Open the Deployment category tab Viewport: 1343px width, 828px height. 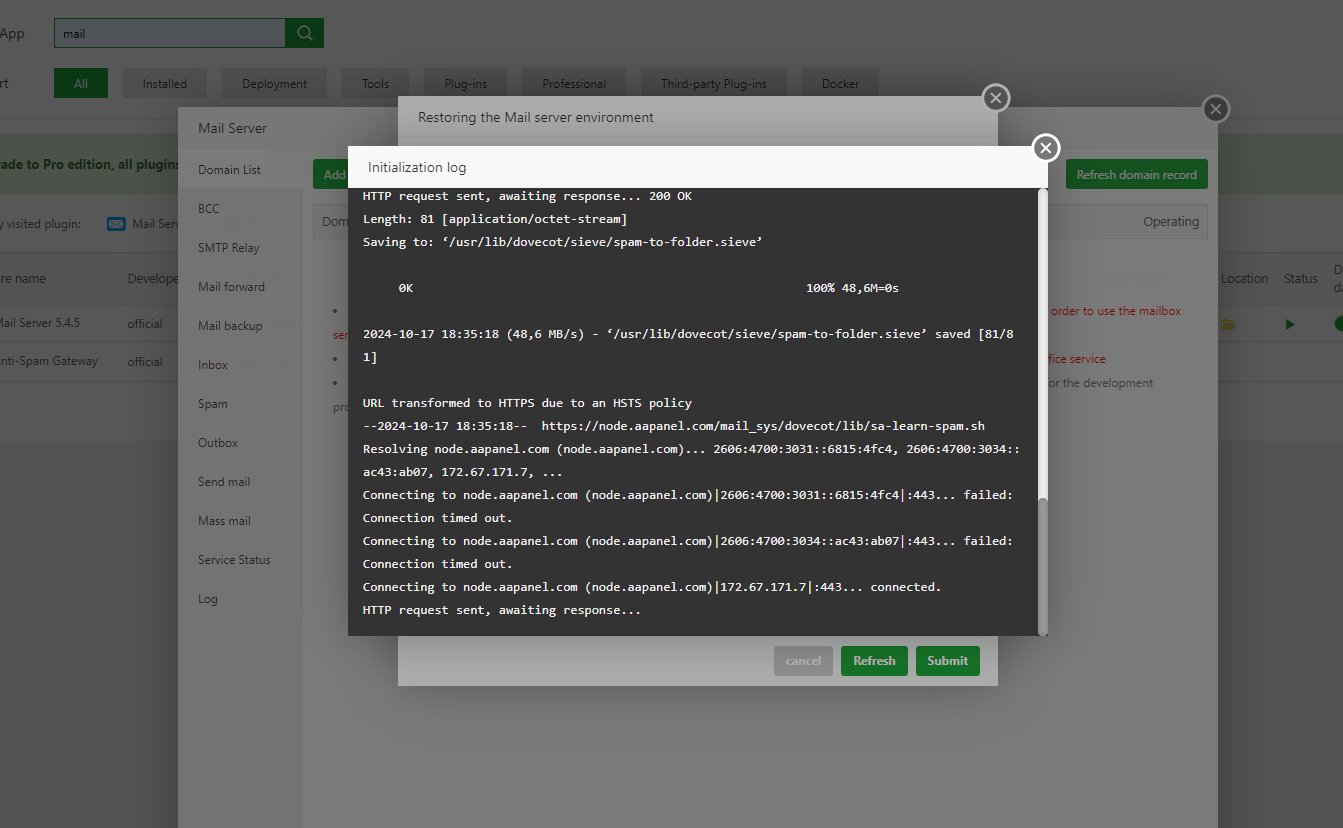[274, 84]
